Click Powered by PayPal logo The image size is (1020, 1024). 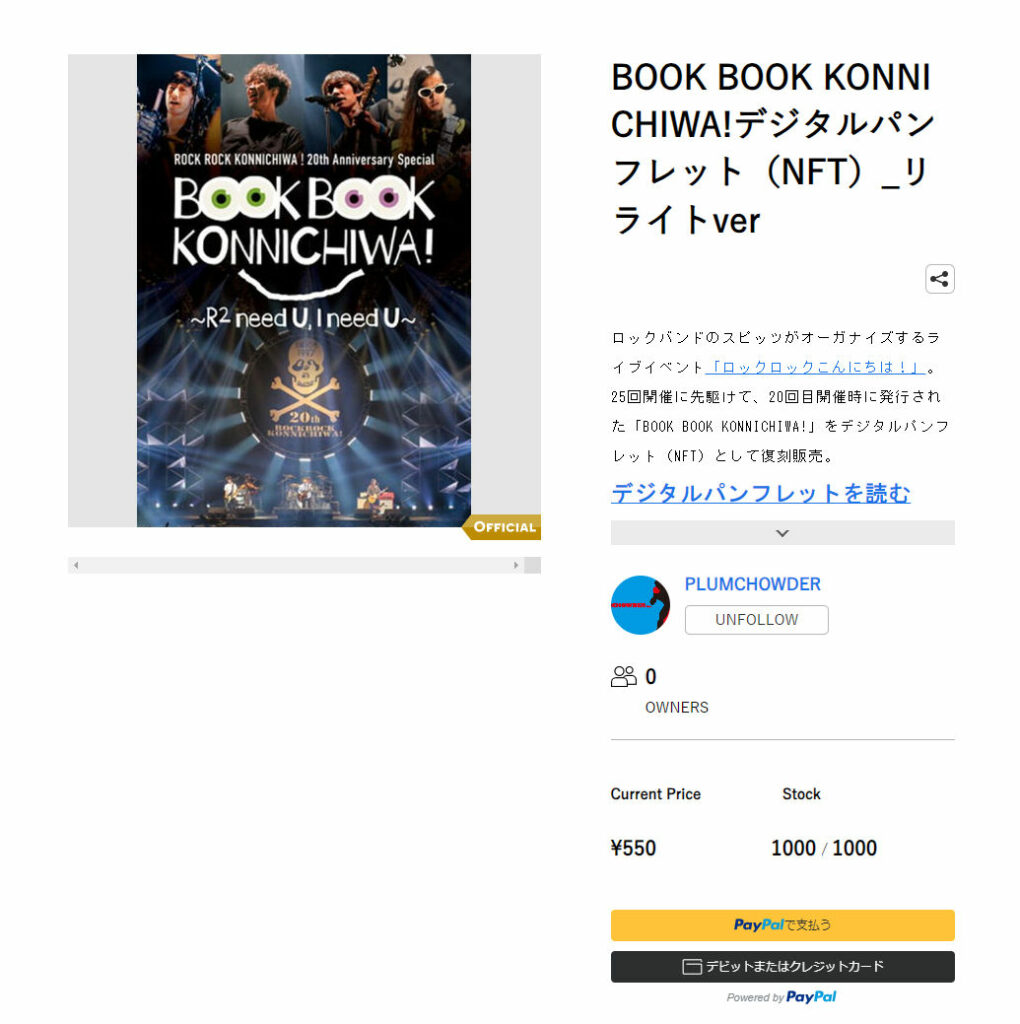point(811,997)
